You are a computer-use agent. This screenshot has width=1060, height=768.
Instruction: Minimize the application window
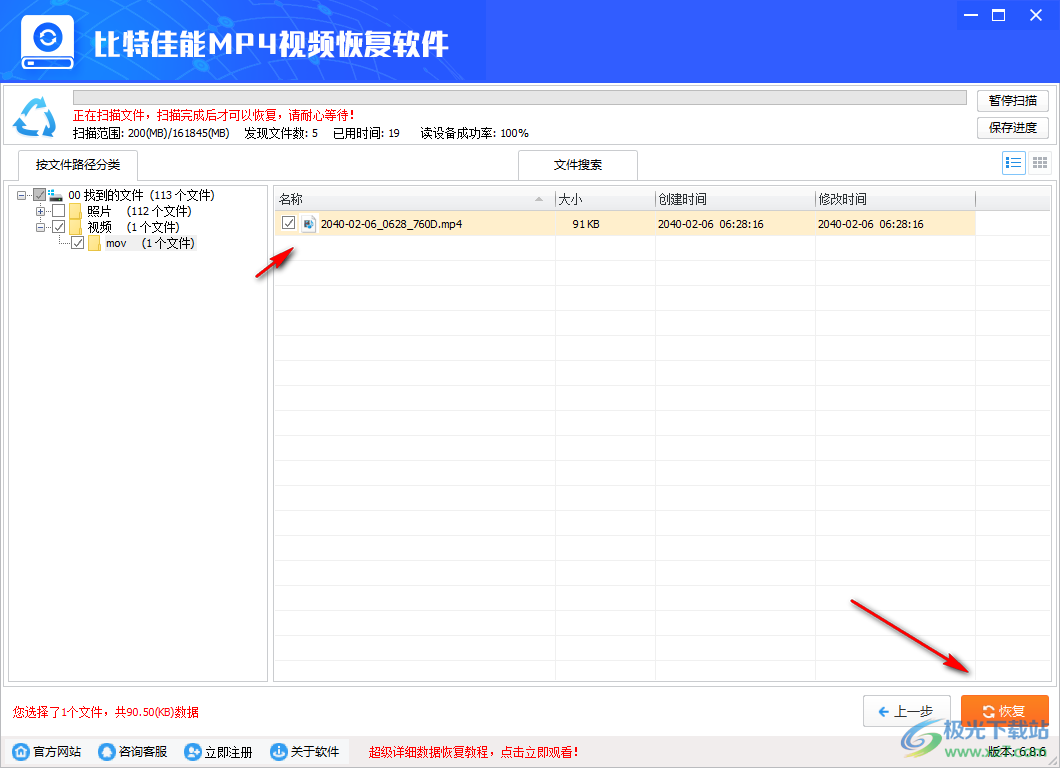click(x=971, y=15)
